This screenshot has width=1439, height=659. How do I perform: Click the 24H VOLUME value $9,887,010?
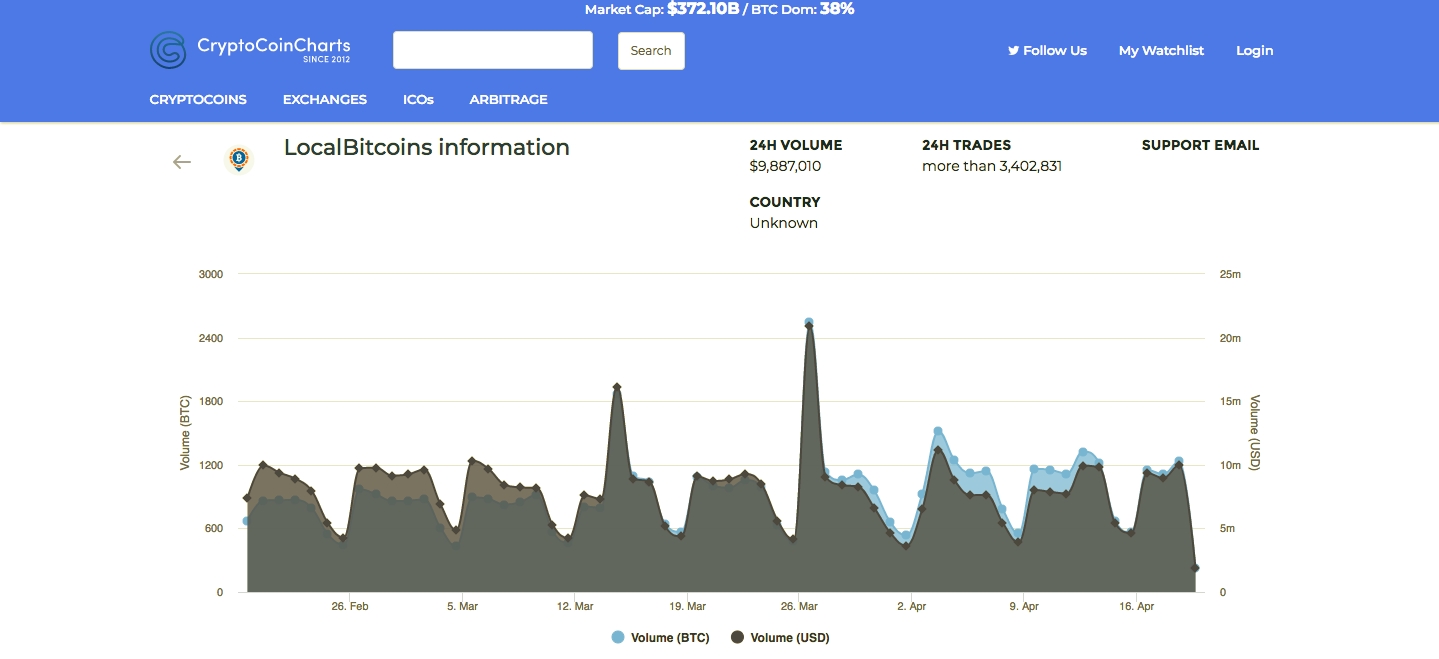tap(785, 166)
